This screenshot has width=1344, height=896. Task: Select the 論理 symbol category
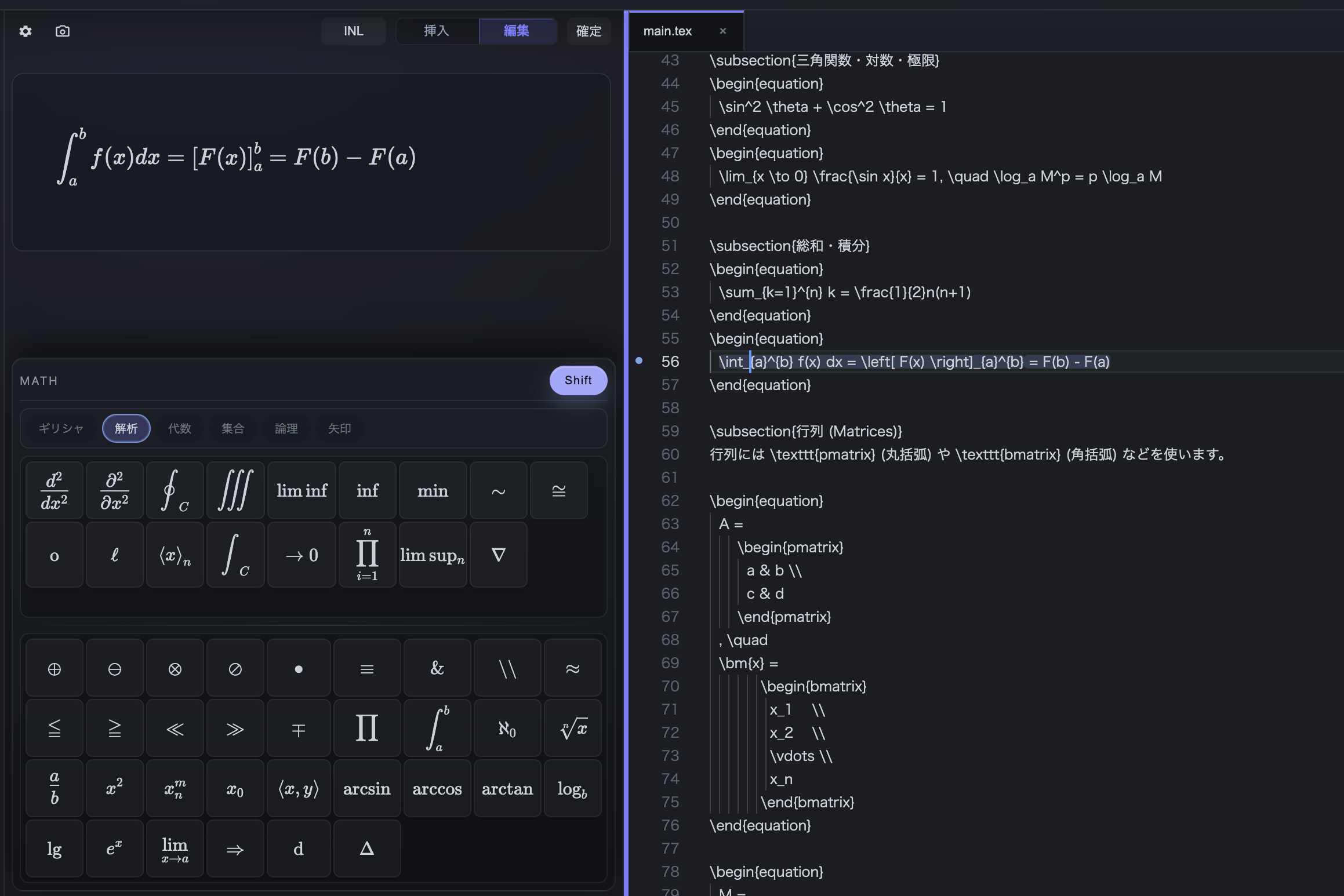click(x=286, y=428)
